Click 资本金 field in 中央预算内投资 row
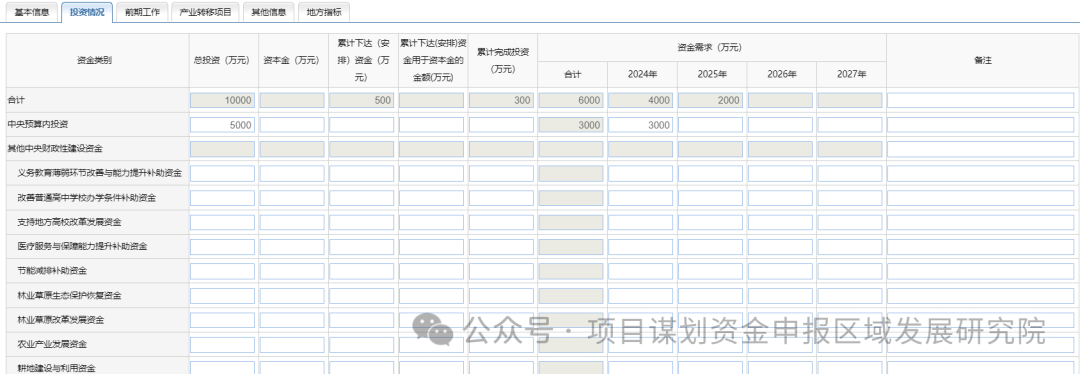The width and height of the screenshot is (1080, 374). pos(292,125)
